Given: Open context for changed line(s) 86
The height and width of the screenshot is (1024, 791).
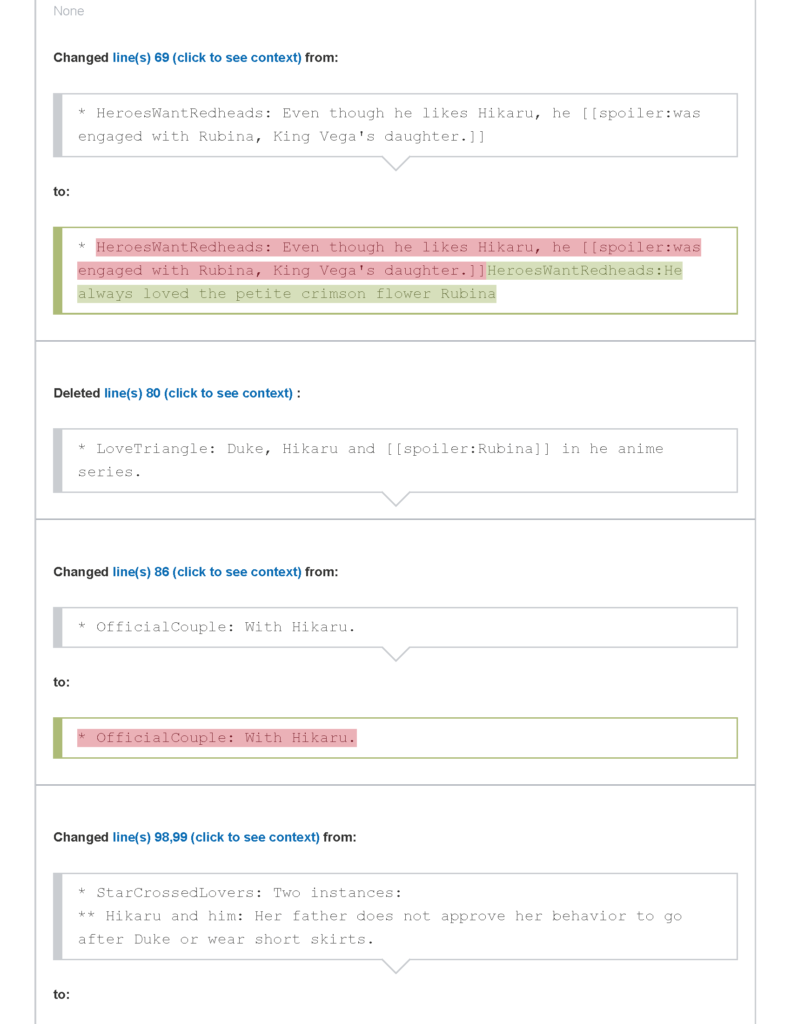Looking at the screenshot, I should [206, 572].
